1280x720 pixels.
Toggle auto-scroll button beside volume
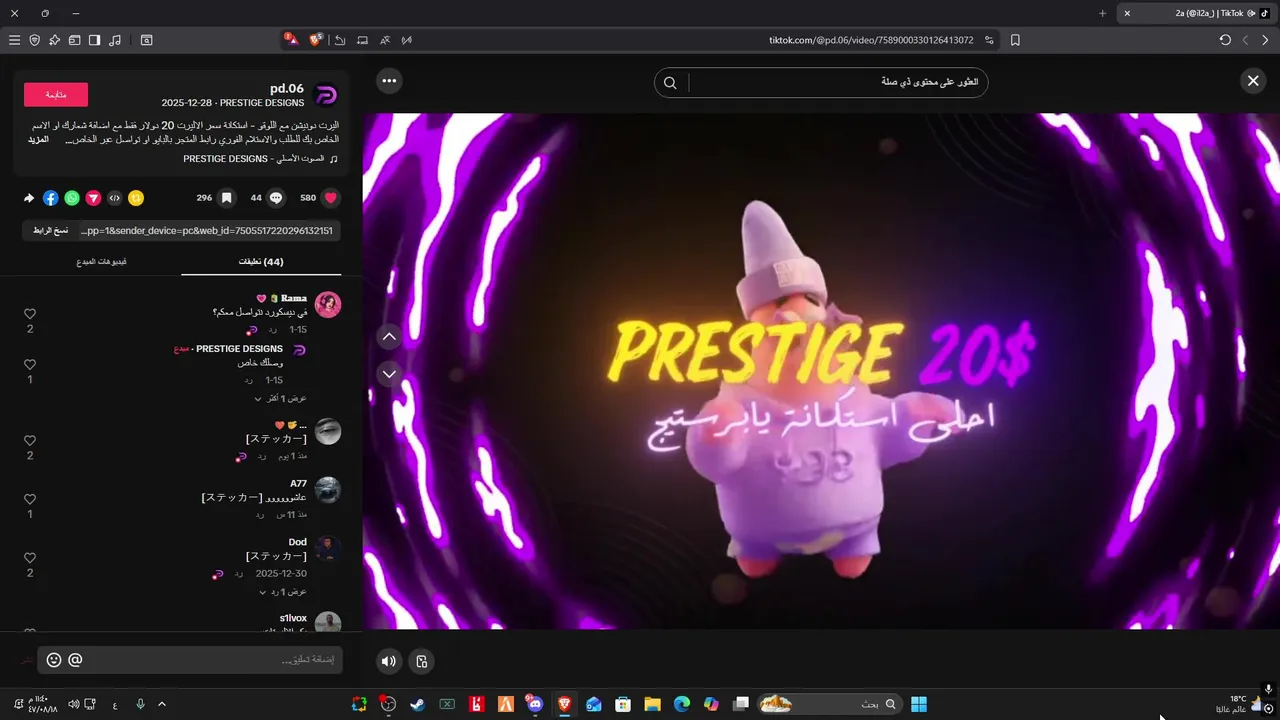coord(422,661)
